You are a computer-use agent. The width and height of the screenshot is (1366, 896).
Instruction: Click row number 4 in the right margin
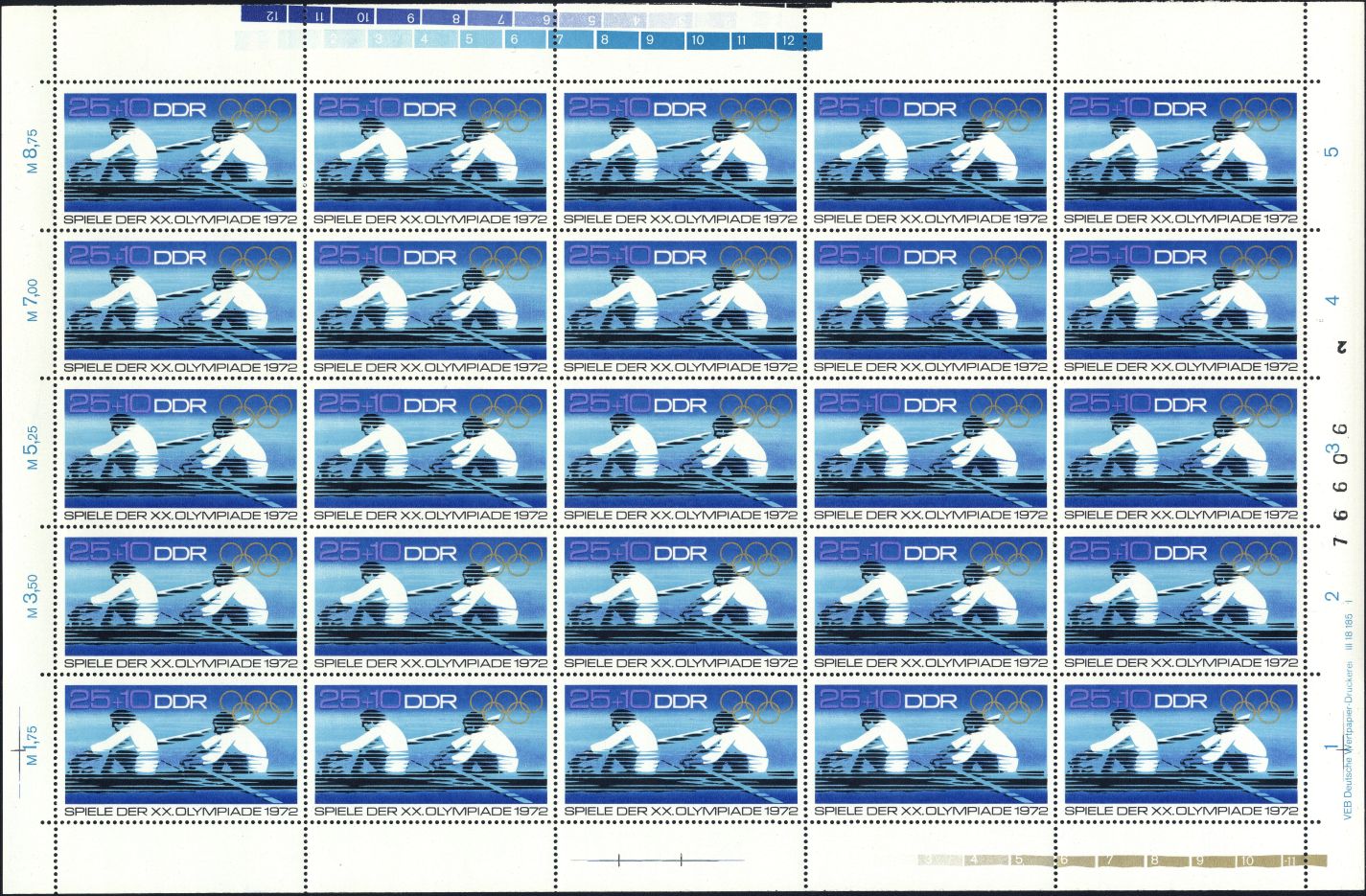(x=1331, y=301)
